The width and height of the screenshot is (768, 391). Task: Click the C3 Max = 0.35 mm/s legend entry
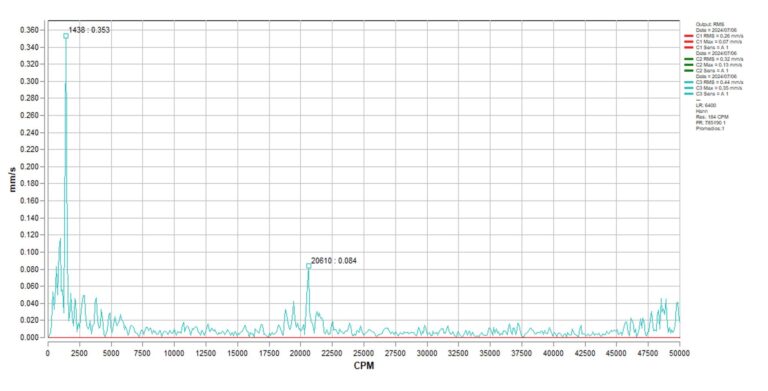pyautogui.click(x=719, y=88)
